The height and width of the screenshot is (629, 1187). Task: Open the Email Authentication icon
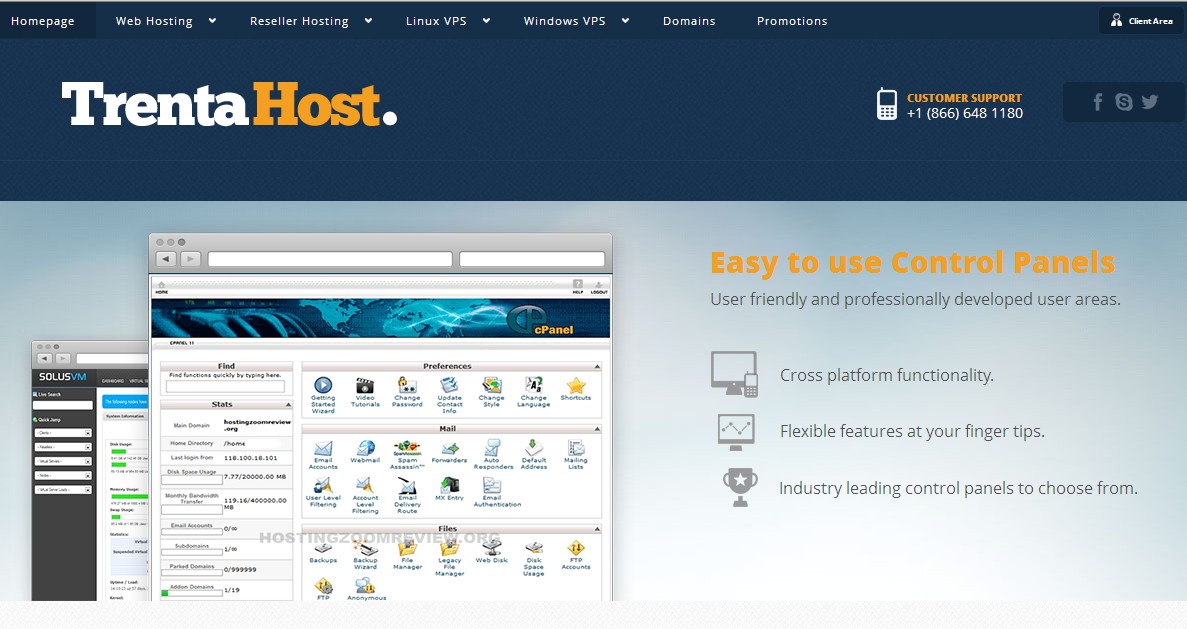click(x=492, y=485)
